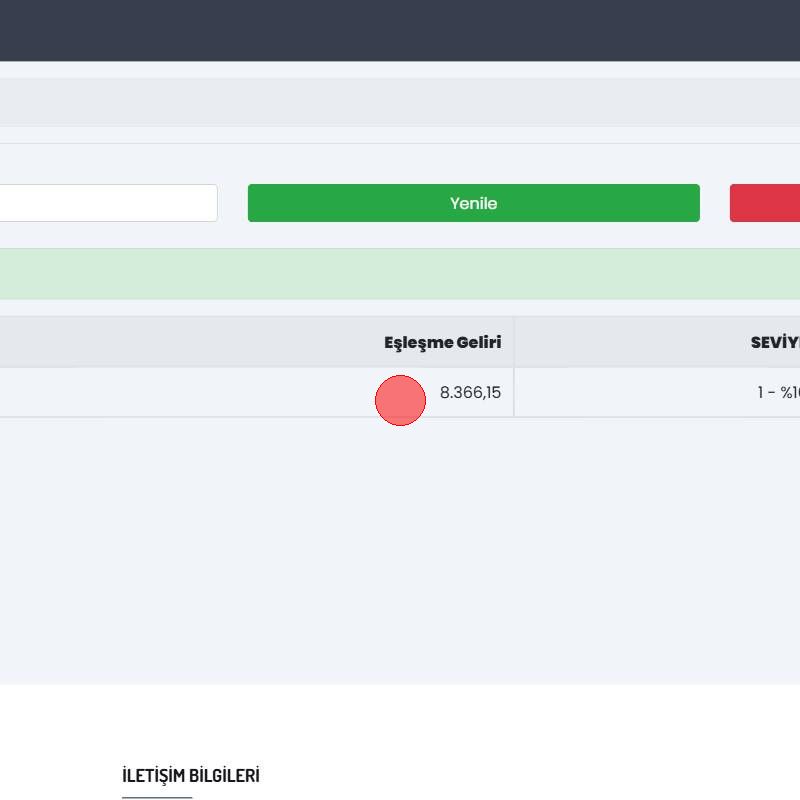Click the blank row cell left of the red circle
800x800 pixels.
[150, 393]
